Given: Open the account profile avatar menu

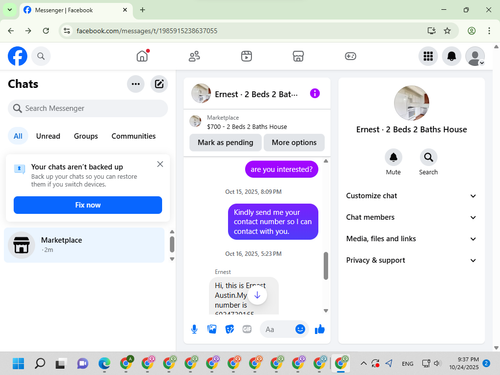Looking at the screenshot, I should click(475, 56).
